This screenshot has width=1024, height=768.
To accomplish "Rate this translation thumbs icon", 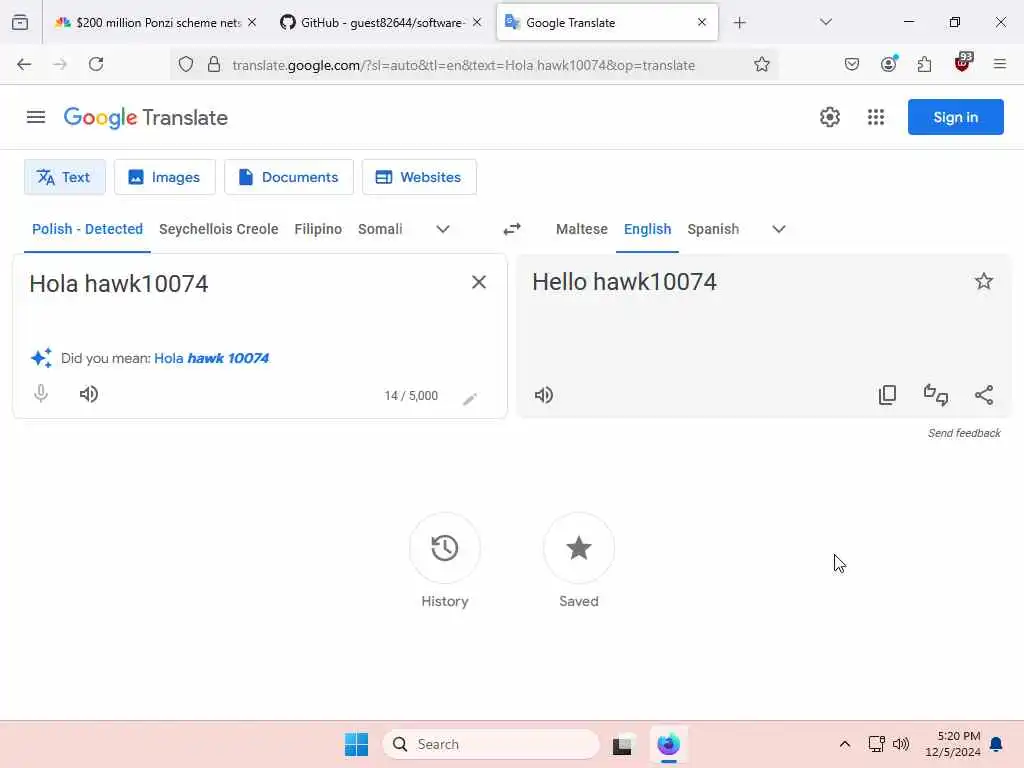I will pyautogui.click(x=935, y=394).
